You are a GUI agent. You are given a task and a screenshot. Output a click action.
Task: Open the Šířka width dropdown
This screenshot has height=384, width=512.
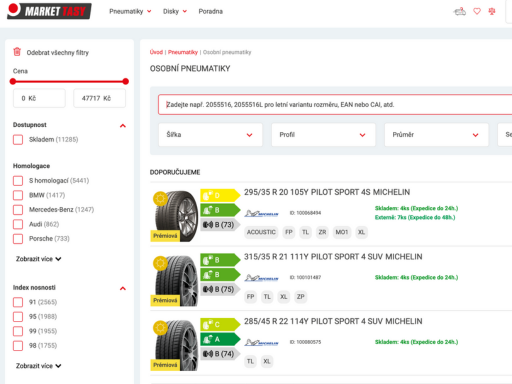pyautogui.click(x=210, y=135)
